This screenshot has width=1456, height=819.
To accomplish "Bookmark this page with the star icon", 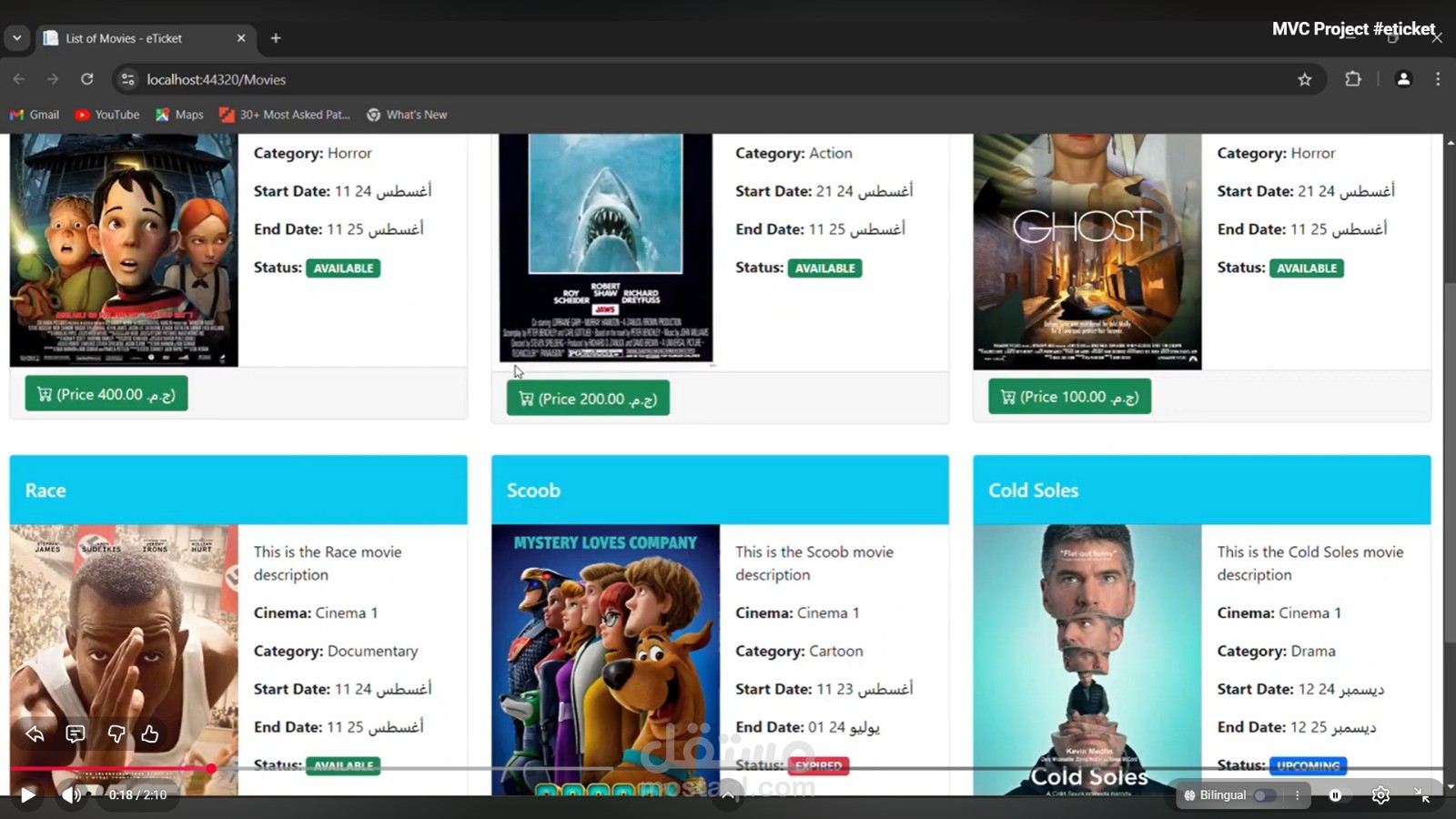I will click(x=1305, y=79).
